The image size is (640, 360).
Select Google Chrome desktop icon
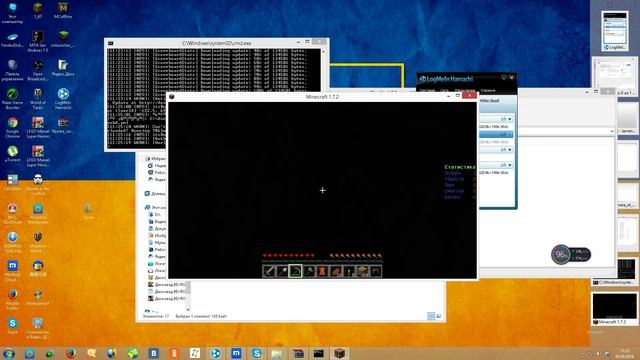(x=12, y=128)
